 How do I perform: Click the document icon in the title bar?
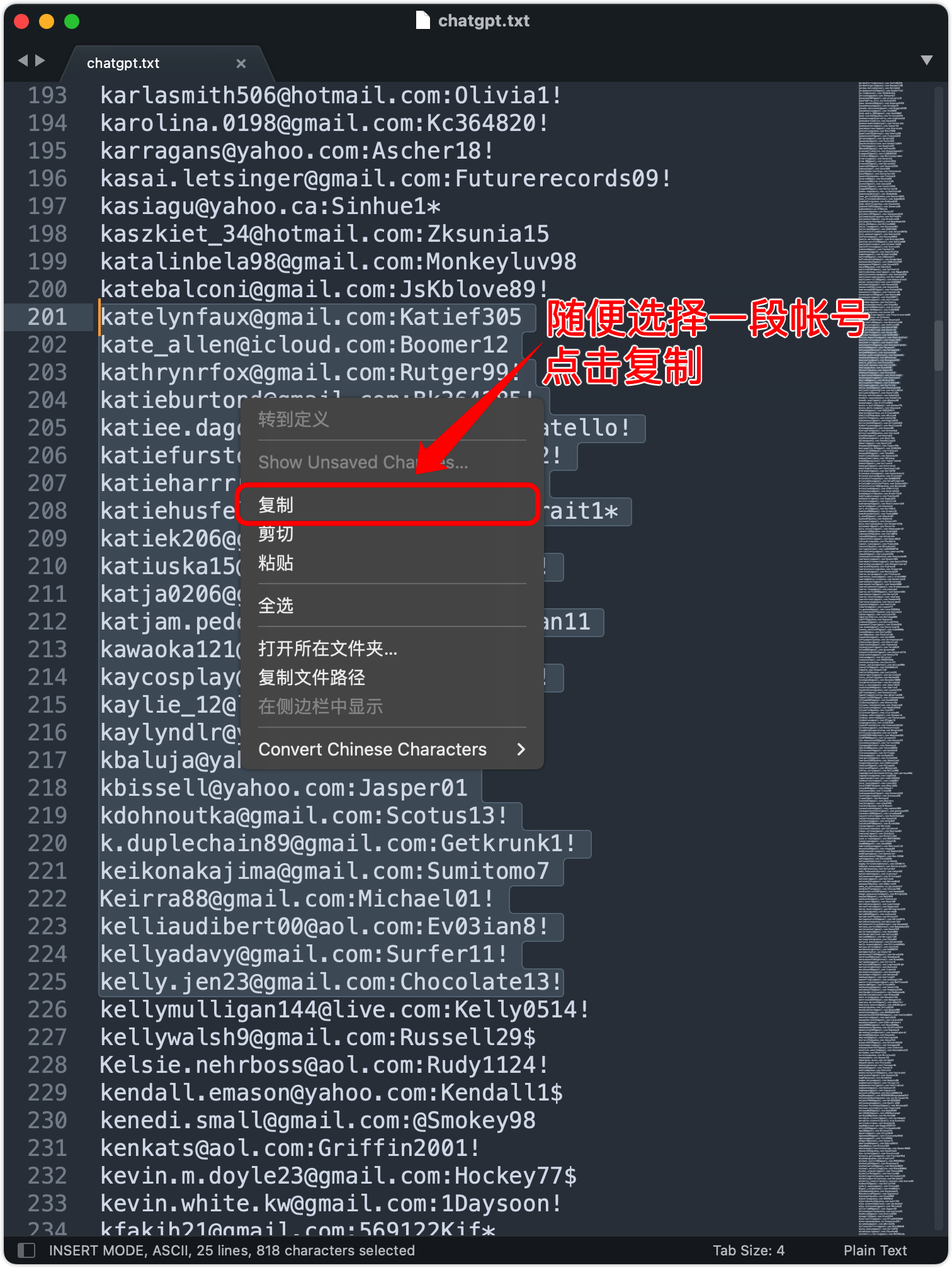coord(423,20)
